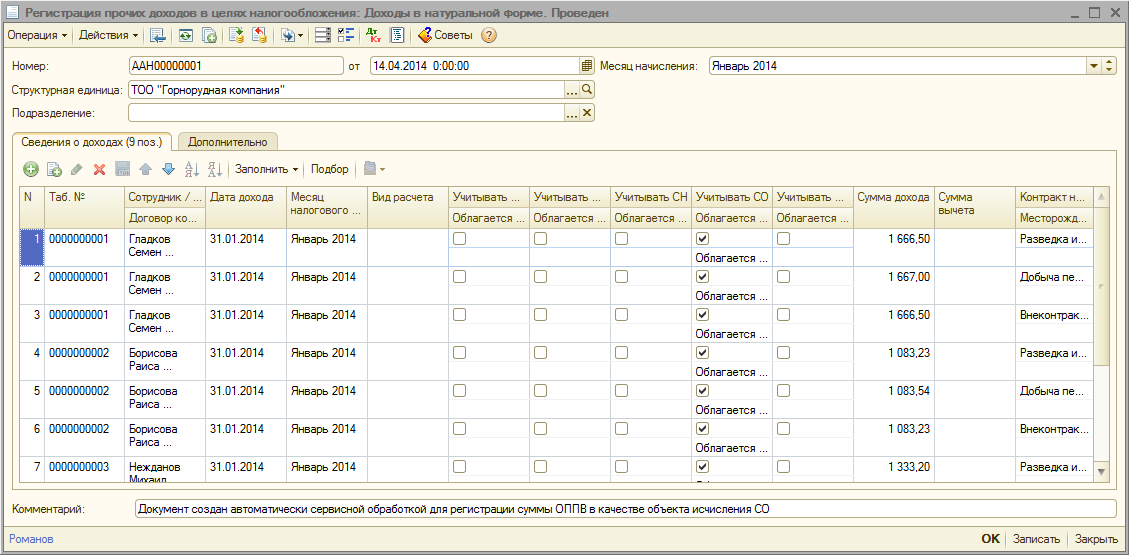Open help question mark icon

(489, 35)
